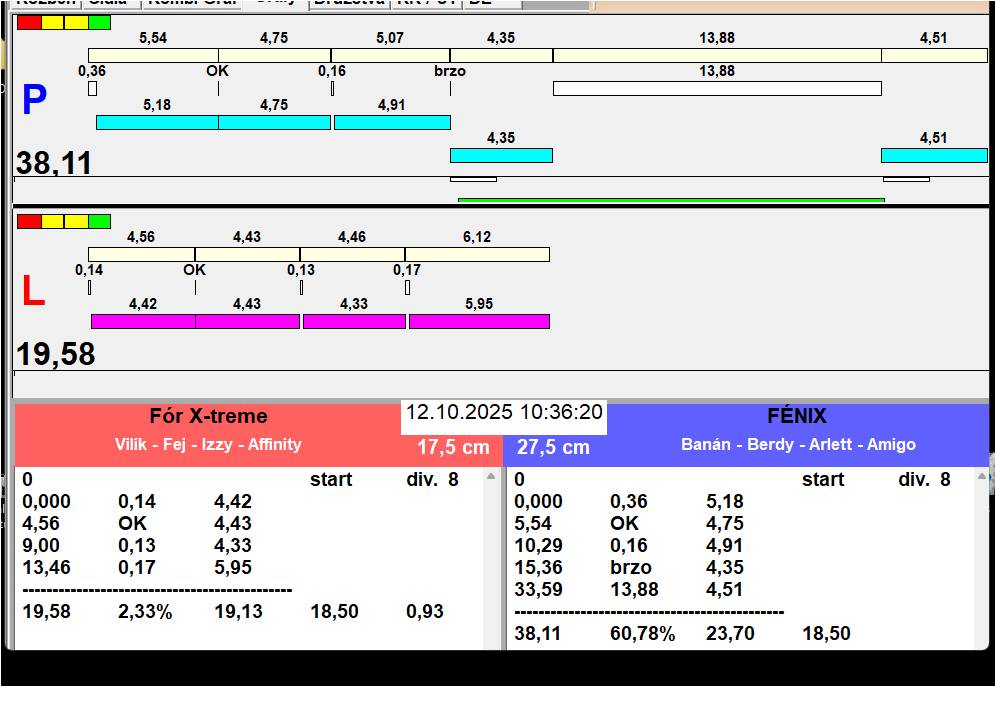Click the magenta 4,42 segment in lane L

tap(143, 321)
